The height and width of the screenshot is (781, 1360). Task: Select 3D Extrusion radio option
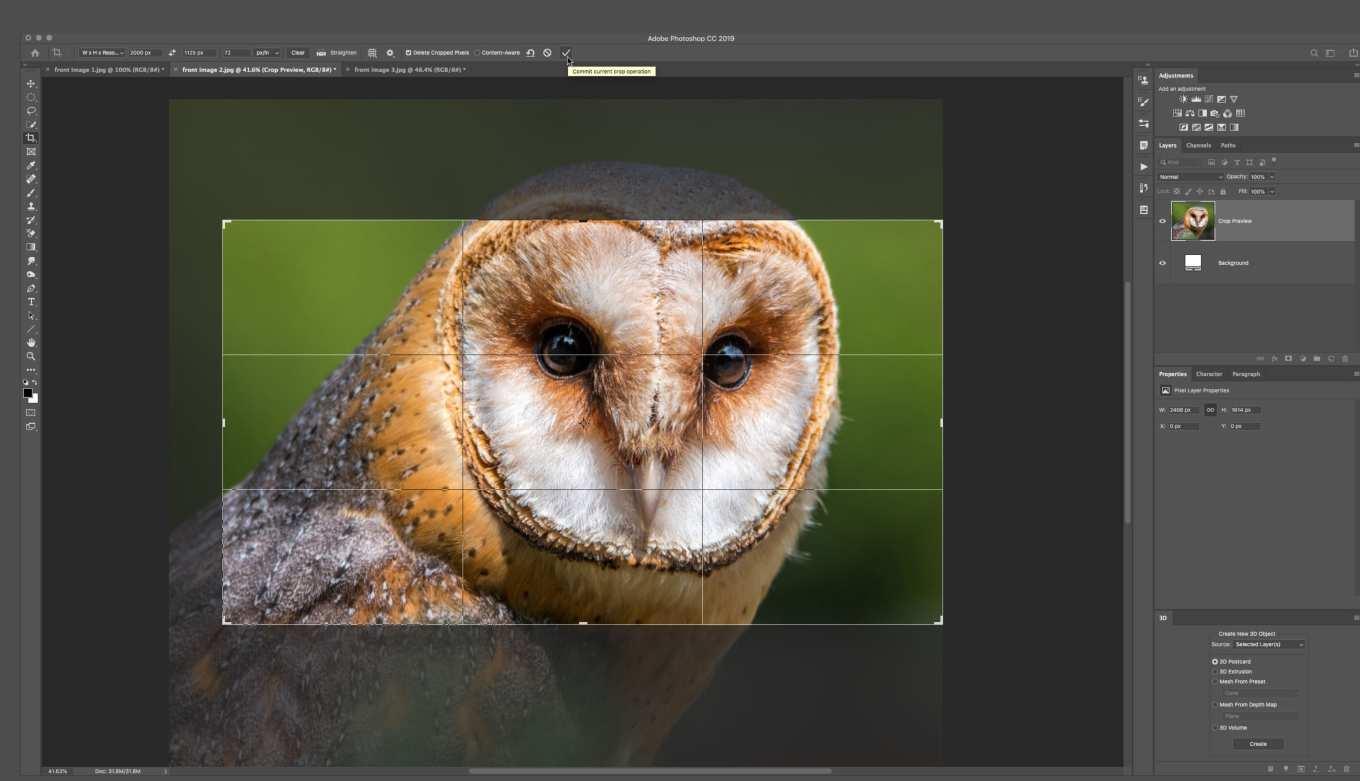click(1215, 672)
